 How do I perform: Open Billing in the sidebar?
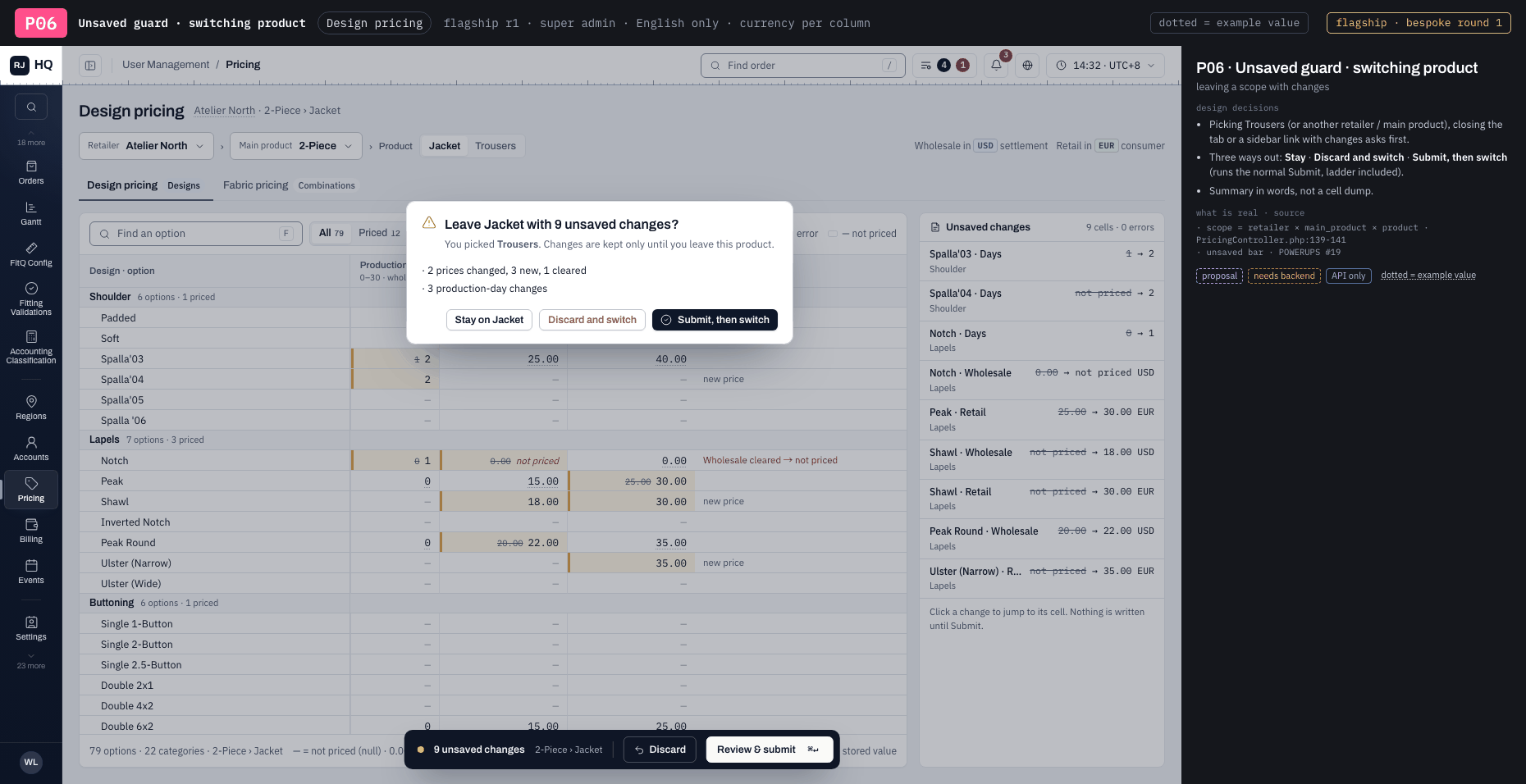click(31, 531)
